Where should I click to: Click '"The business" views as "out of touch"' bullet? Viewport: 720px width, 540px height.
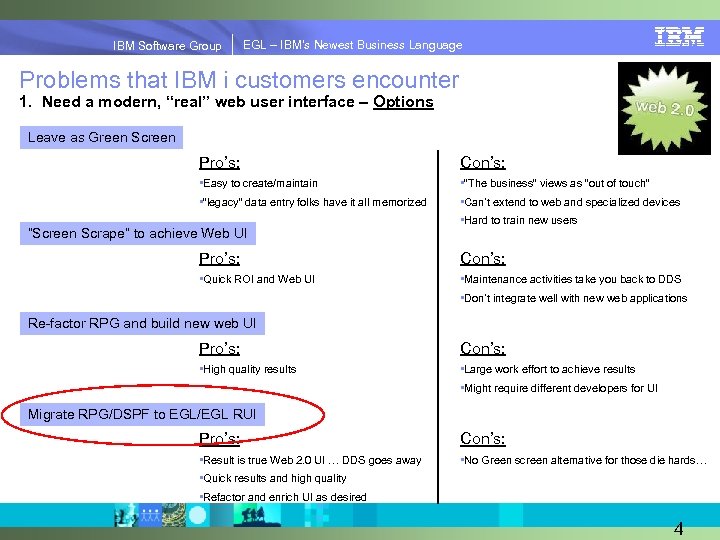click(x=556, y=183)
